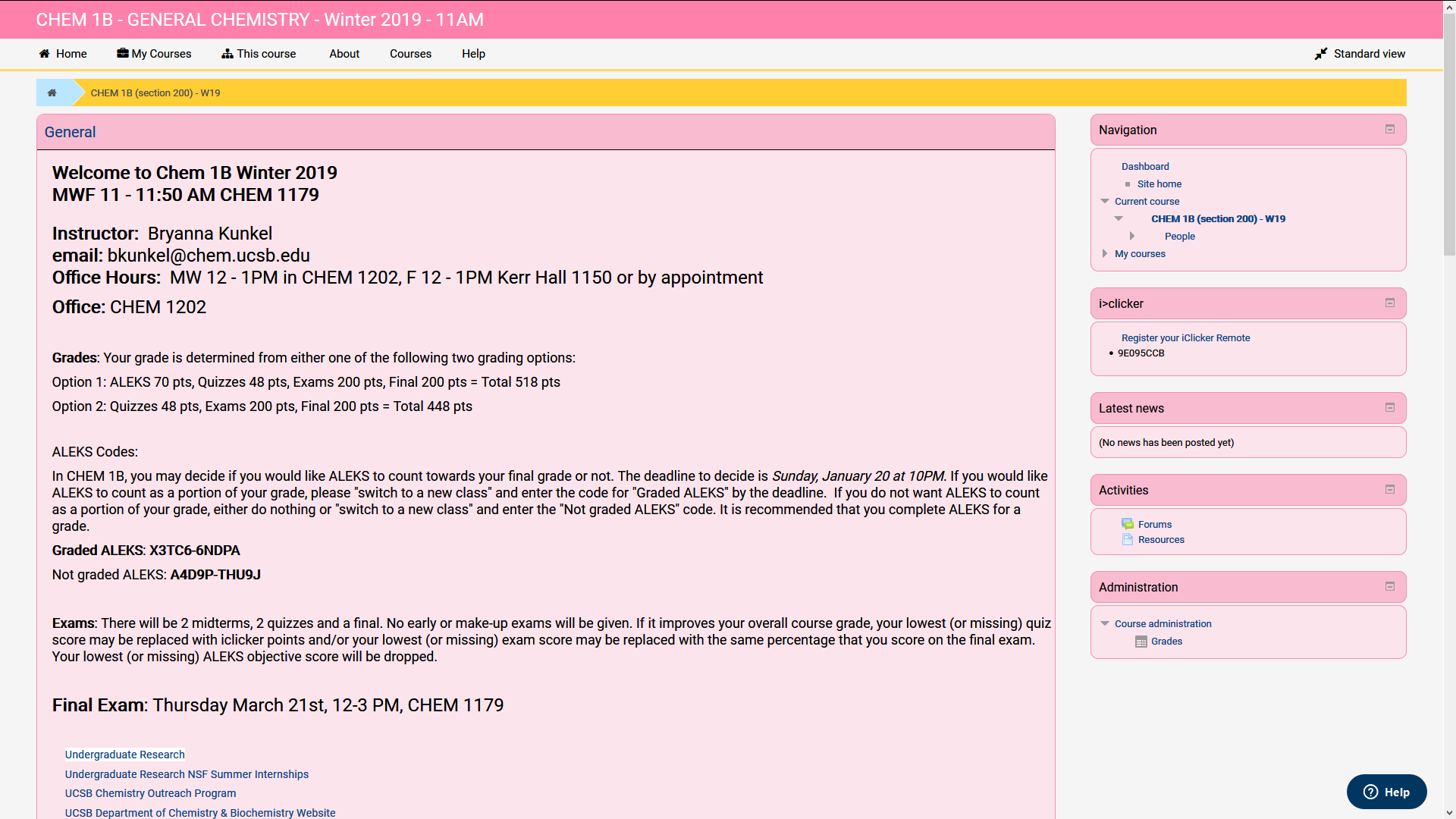Click the My courses navigation text
1456x819 pixels.
pos(1140,254)
